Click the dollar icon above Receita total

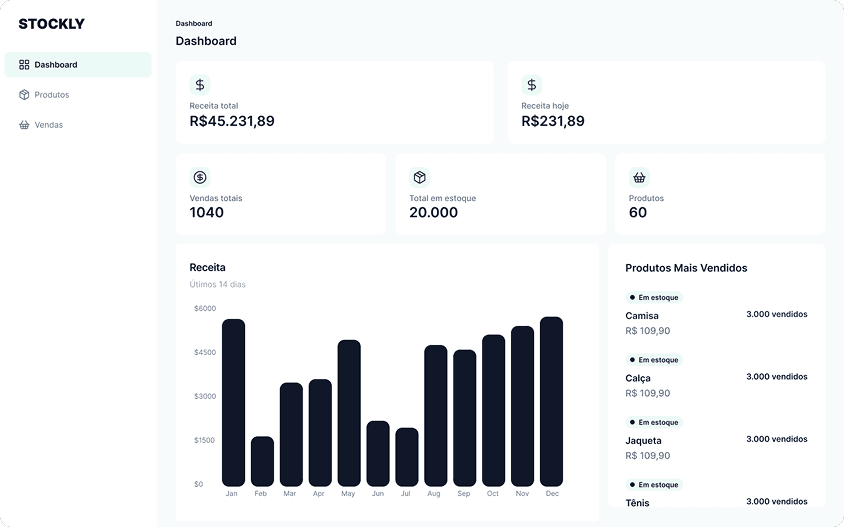click(200, 85)
